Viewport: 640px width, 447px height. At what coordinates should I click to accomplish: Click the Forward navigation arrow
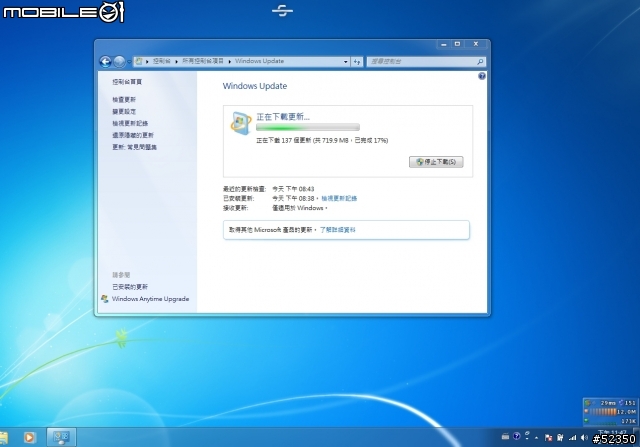pyautogui.click(x=119, y=62)
